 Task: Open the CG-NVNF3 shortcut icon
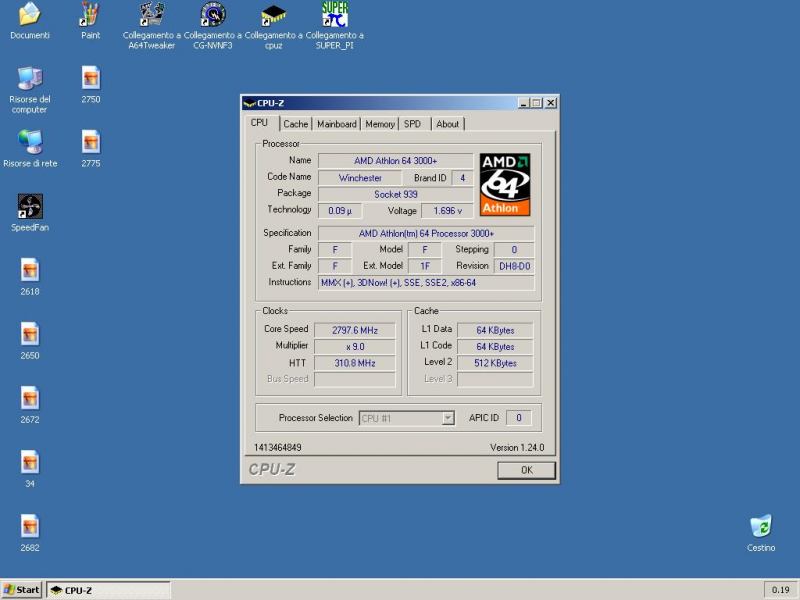pyautogui.click(x=212, y=14)
